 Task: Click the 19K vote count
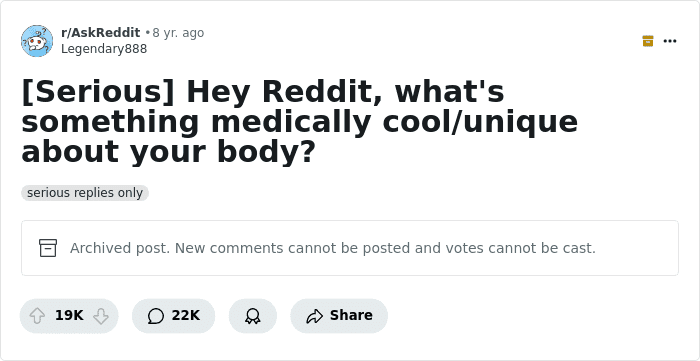(69, 315)
